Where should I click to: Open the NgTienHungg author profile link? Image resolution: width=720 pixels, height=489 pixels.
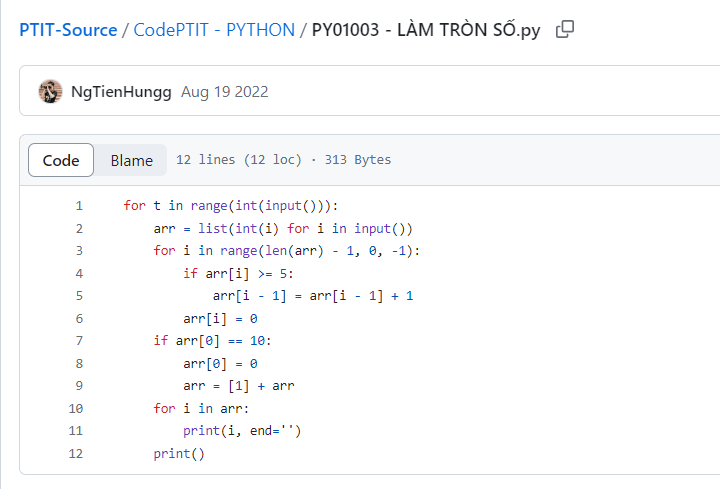coord(121,92)
